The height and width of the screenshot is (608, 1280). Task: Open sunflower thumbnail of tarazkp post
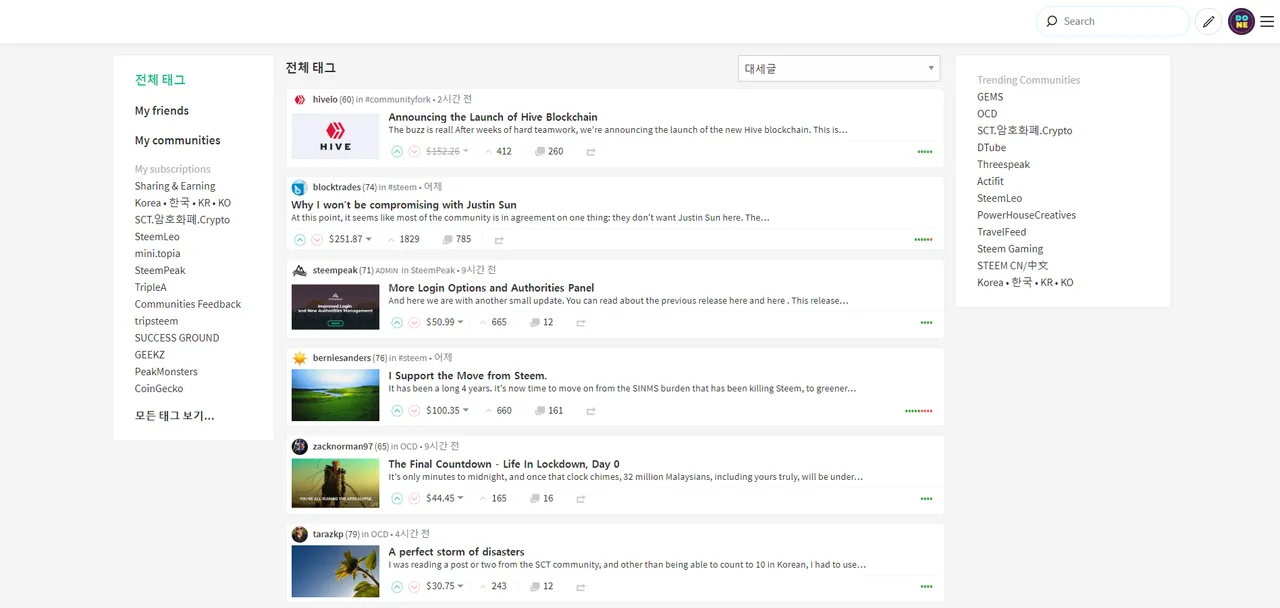(x=335, y=571)
